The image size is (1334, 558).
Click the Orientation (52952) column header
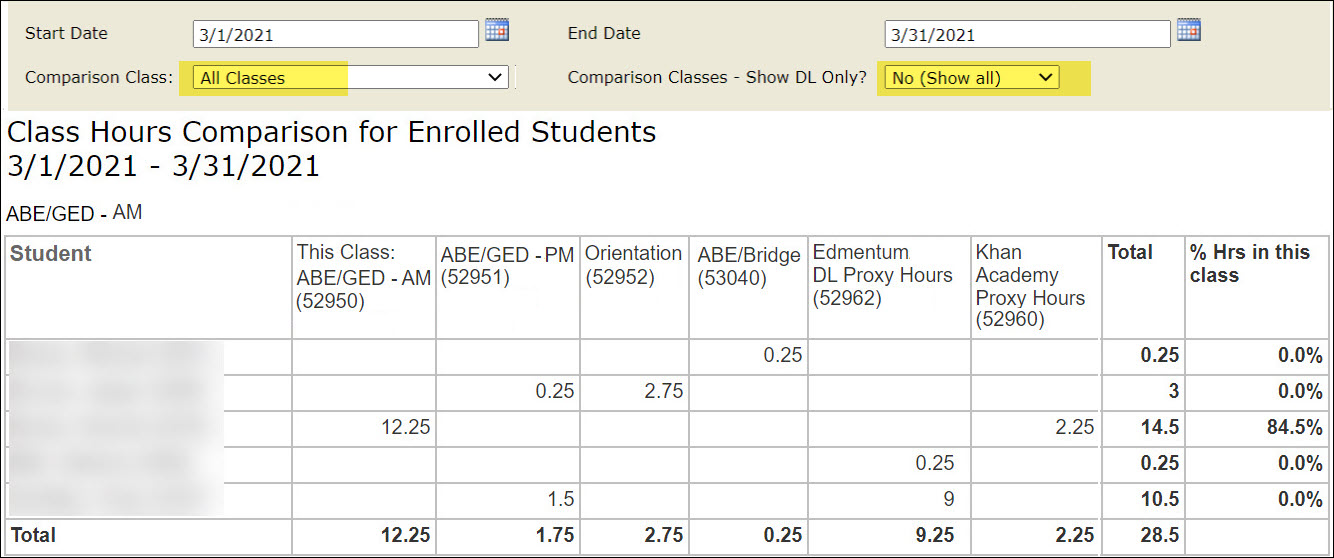coord(633,265)
